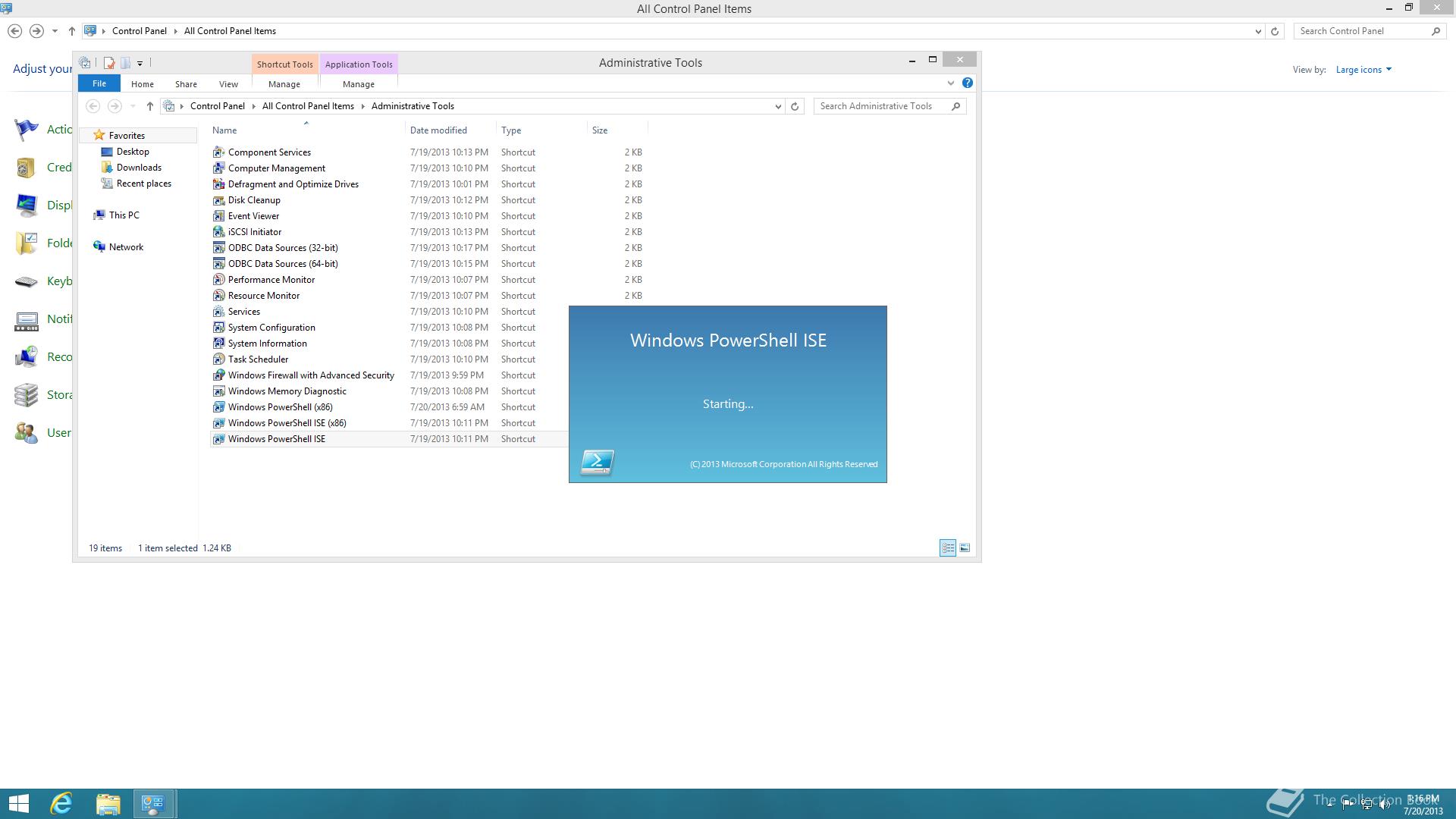Click All Control Panel Items breadcrumb in Administrative Tools
This screenshot has width=1456, height=819.
[308, 106]
